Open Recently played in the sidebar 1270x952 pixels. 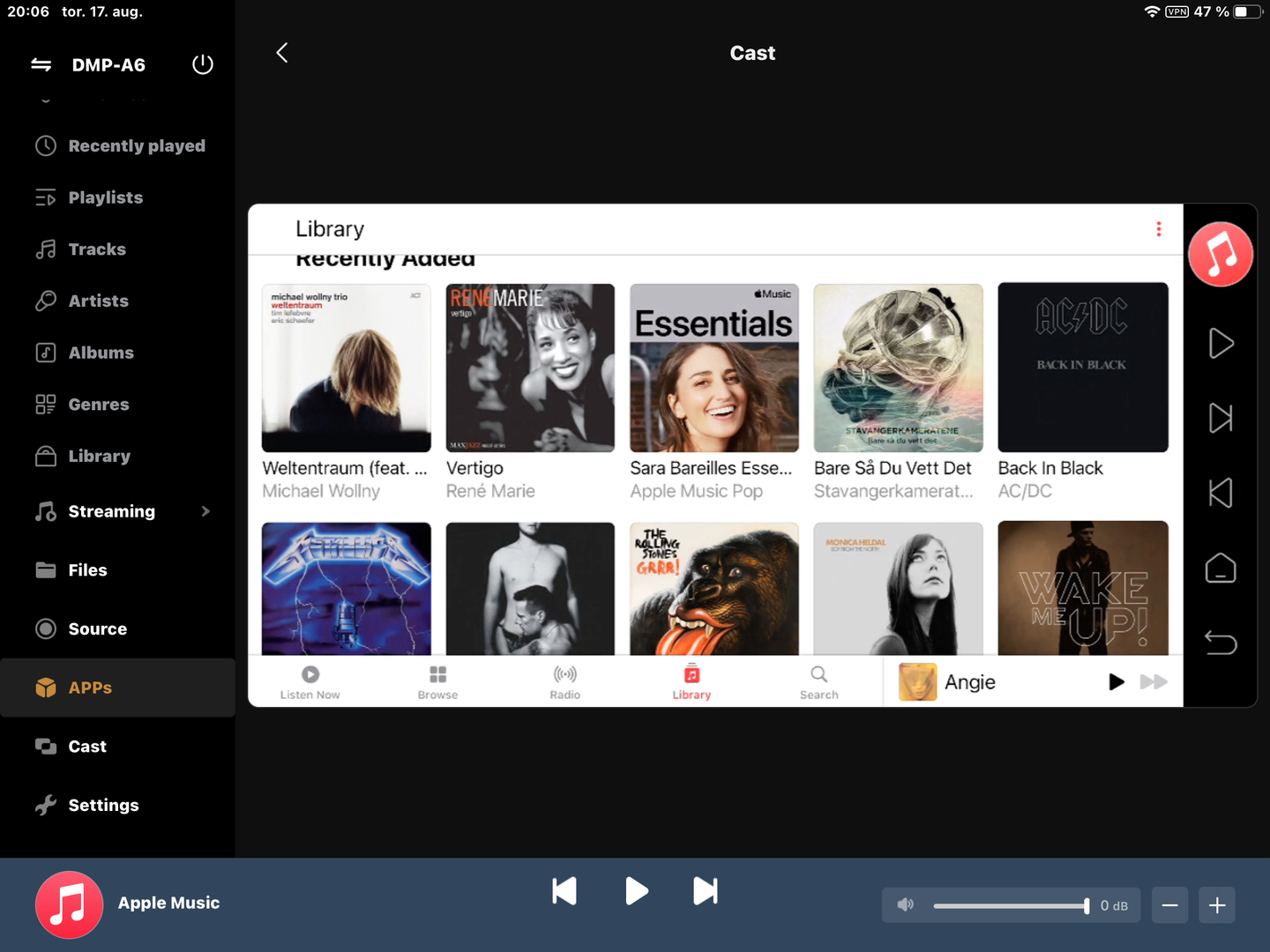[118, 145]
